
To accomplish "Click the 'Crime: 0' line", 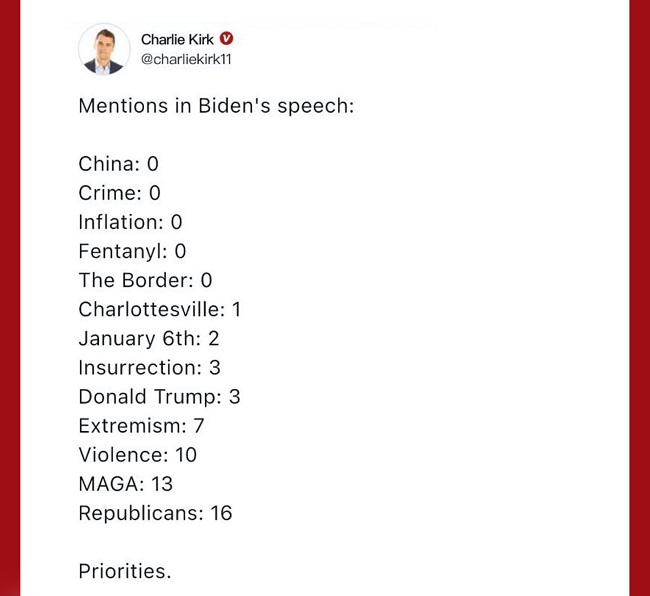I will coord(119,193).
